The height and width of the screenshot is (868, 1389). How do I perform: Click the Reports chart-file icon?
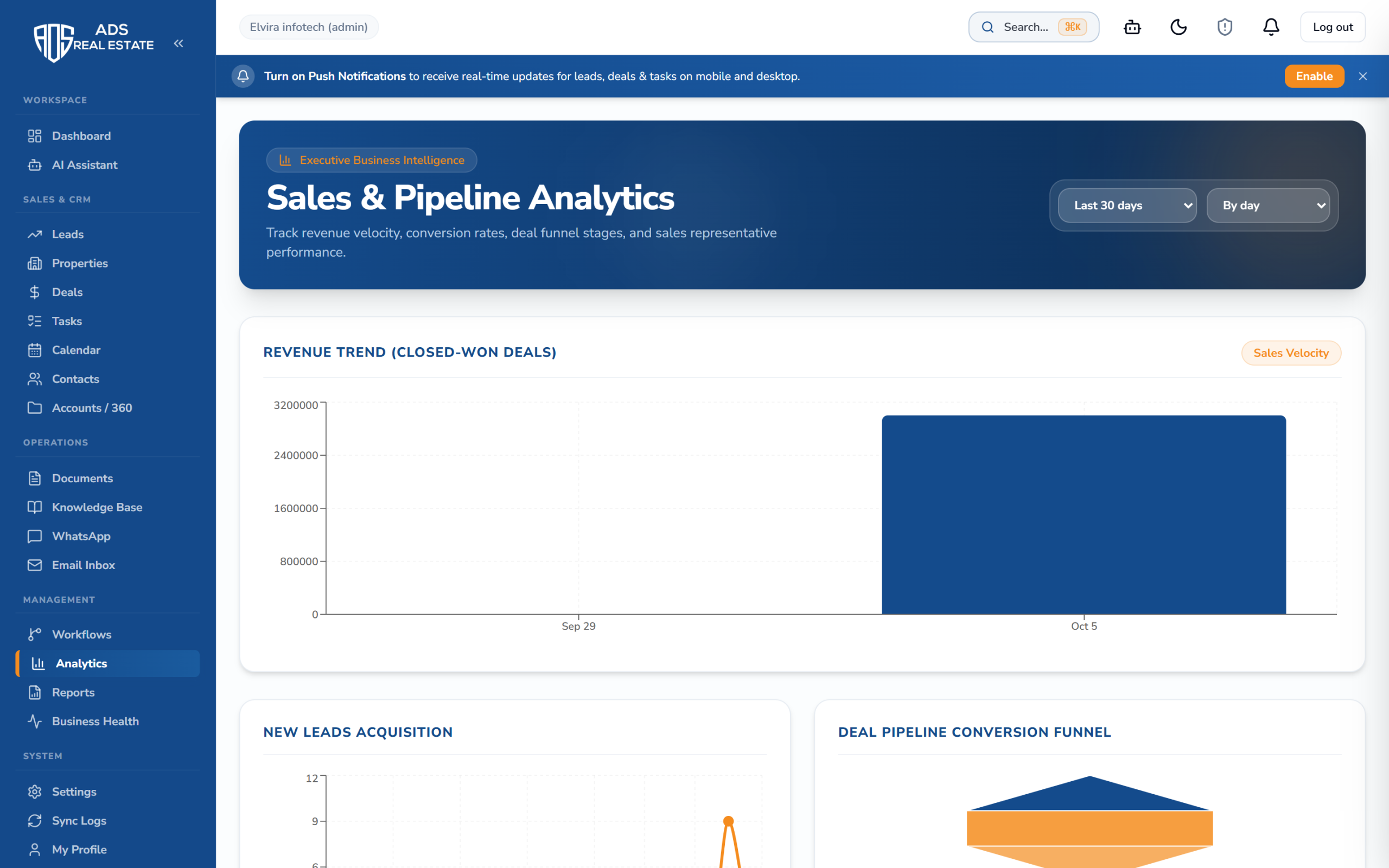[34, 692]
